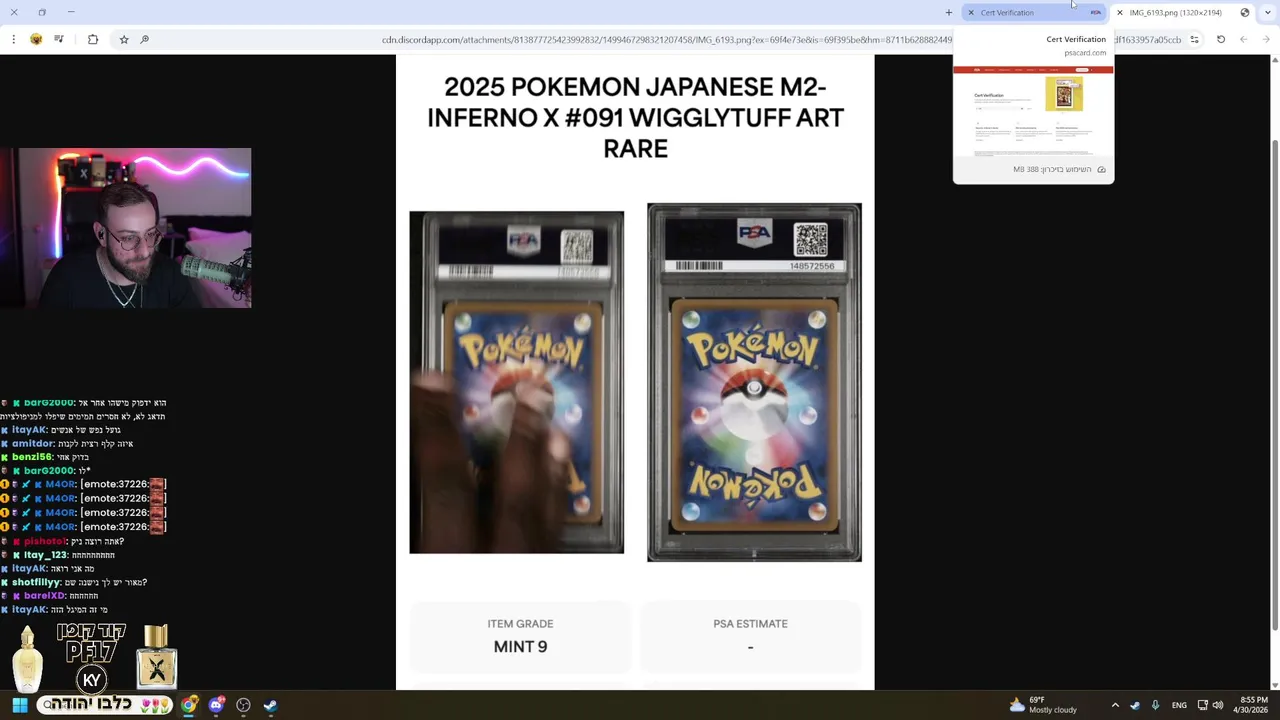Click benzi56's chat message

pyautogui.click(x=45, y=457)
